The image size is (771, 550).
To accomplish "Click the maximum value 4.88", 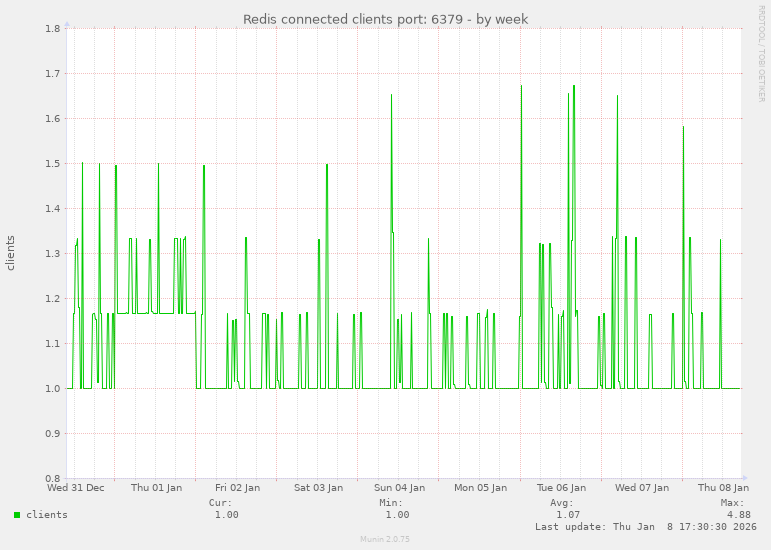I will pos(739,515).
